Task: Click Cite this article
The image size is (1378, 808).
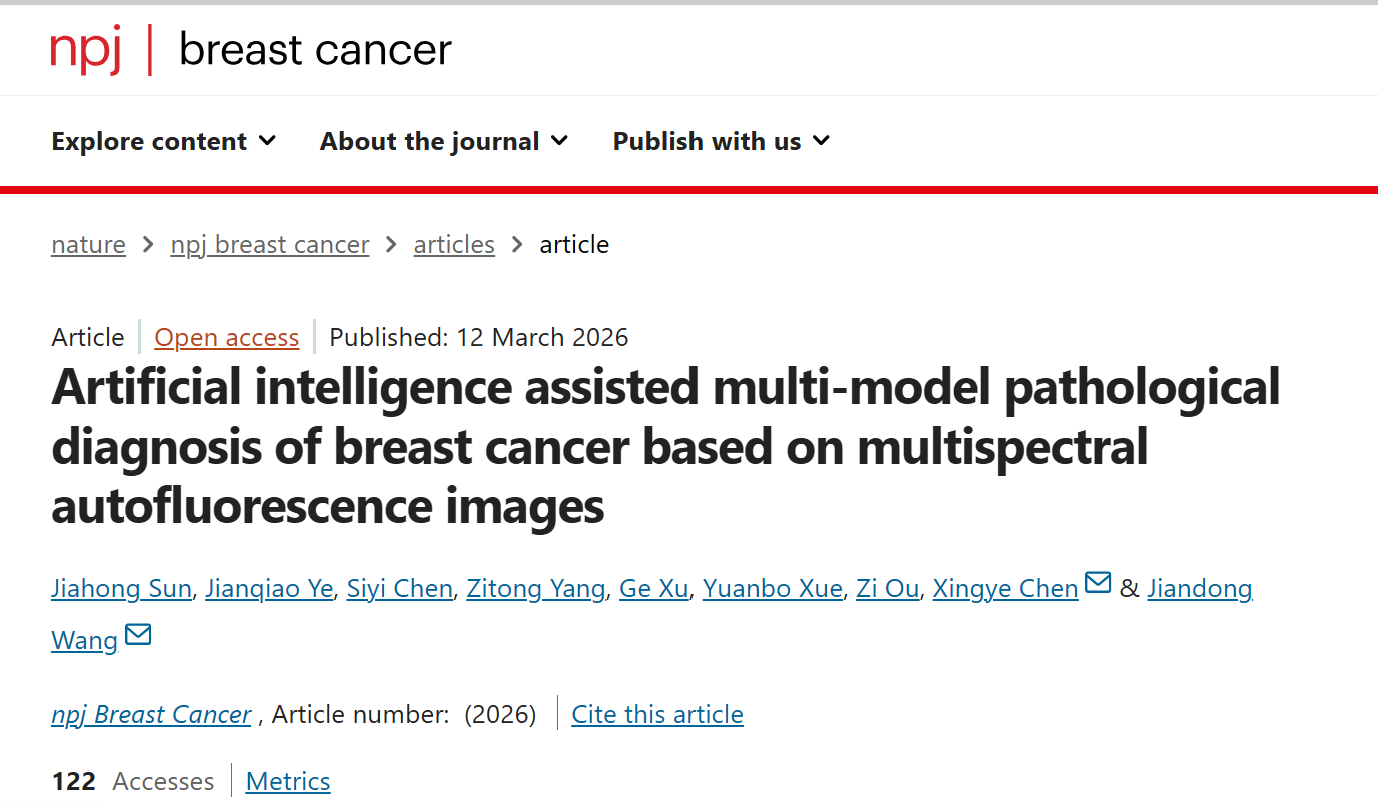Action: 657,715
